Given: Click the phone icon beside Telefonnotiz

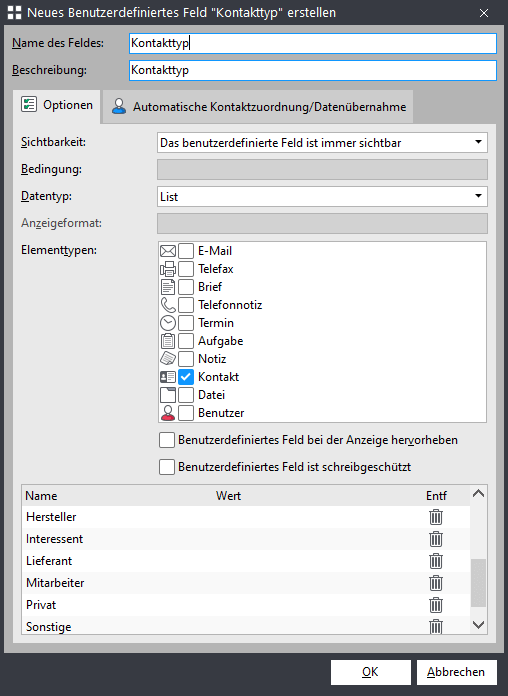Looking at the screenshot, I should coord(168,305).
